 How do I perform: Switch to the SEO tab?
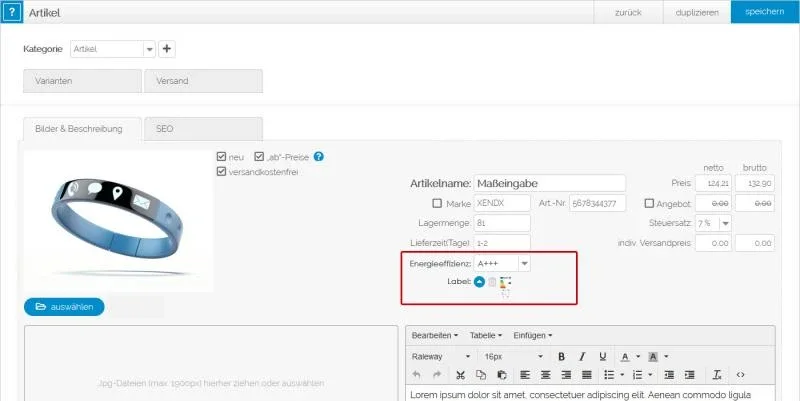pos(203,128)
